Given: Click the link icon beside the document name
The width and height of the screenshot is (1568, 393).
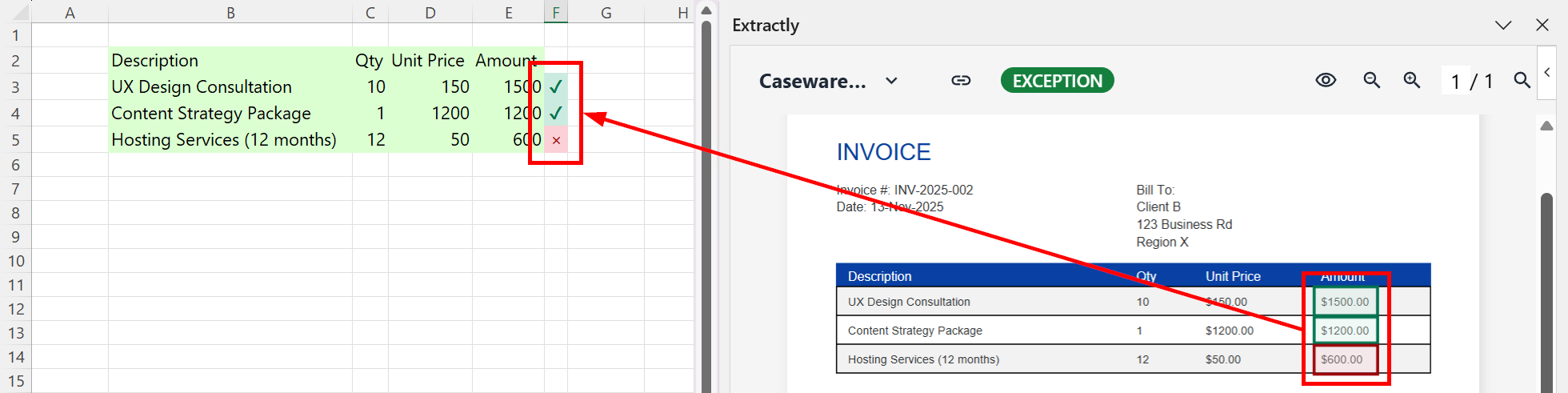Looking at the screenshot, I should click(x=961, y=81).
